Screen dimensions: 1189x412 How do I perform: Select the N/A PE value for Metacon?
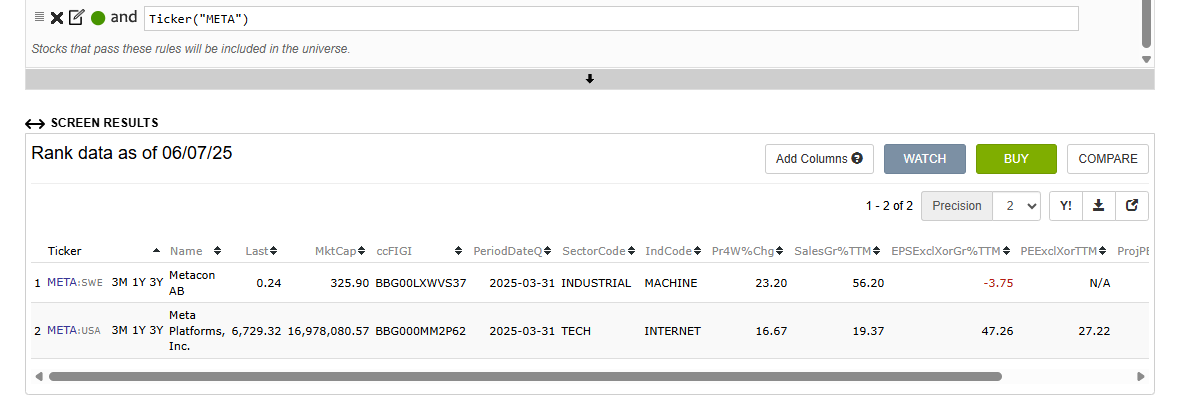pyautogui.click(x=1100, y=283)
